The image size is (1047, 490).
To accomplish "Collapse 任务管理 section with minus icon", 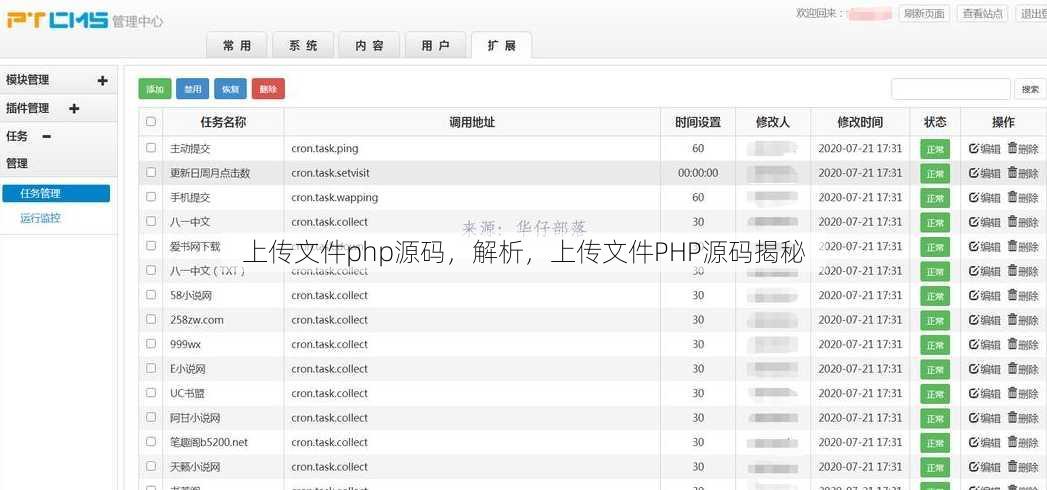I will [47, 136].
